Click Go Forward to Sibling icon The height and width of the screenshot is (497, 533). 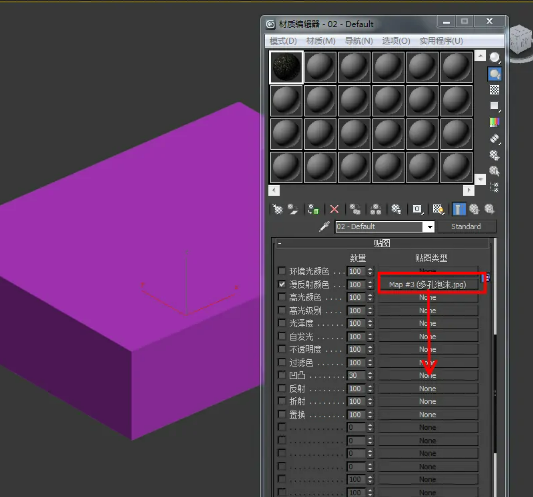tap(489, 209)
